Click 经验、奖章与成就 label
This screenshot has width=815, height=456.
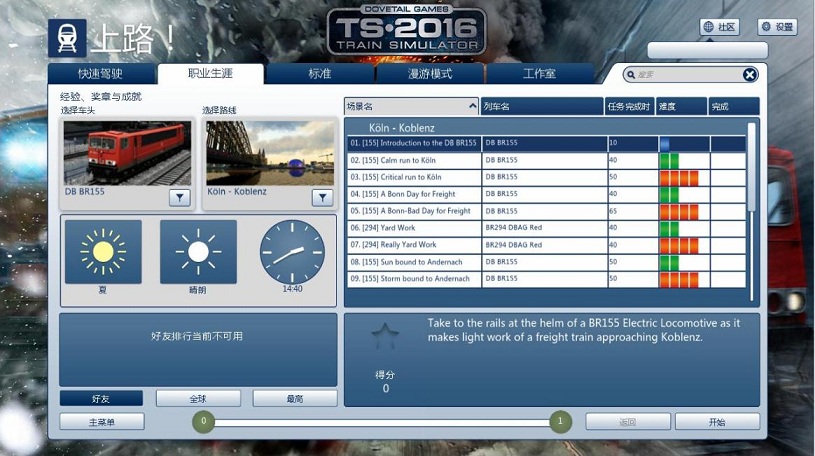pos(100,97)
